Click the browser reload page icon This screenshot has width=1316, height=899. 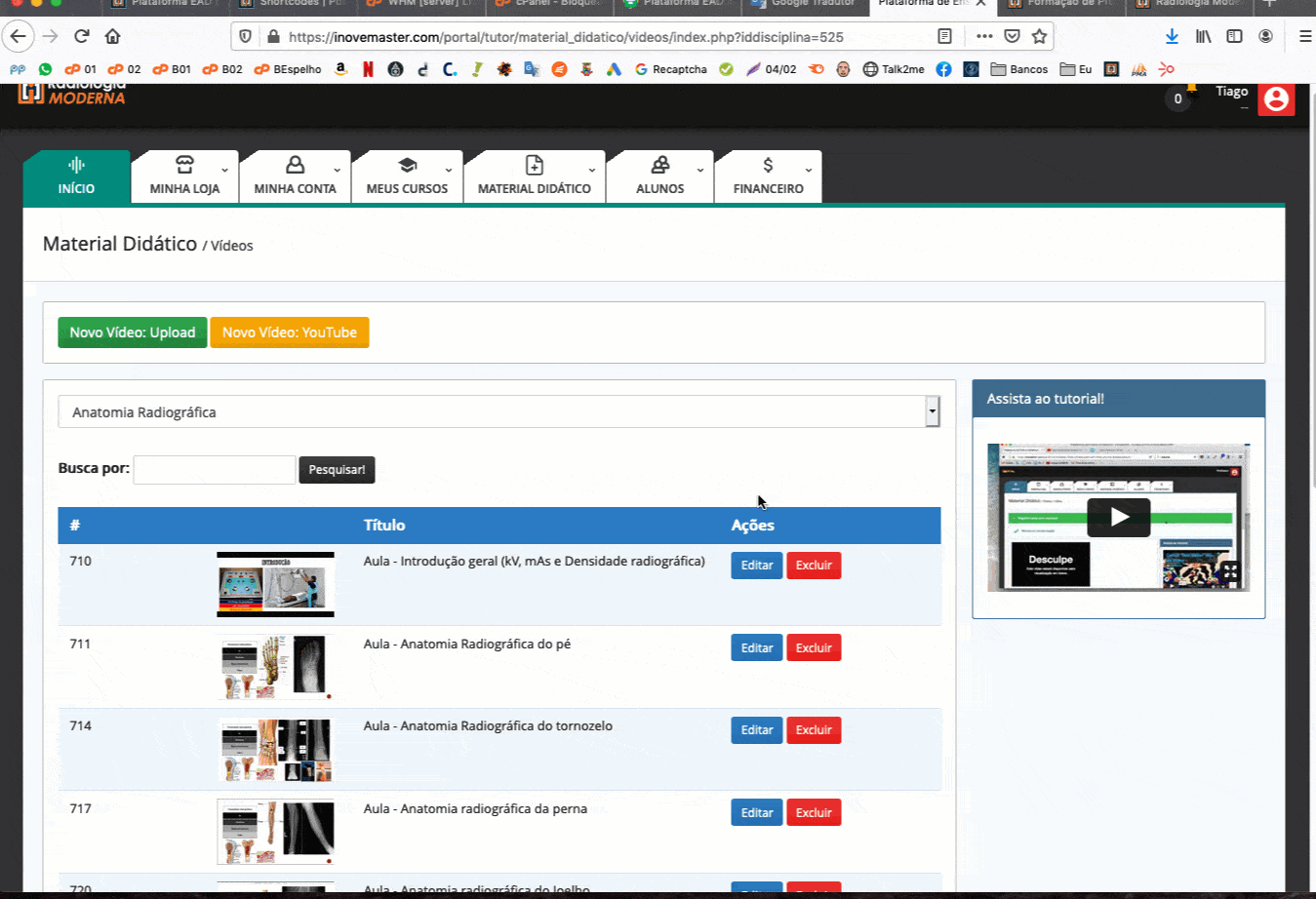tap(82, 37)
